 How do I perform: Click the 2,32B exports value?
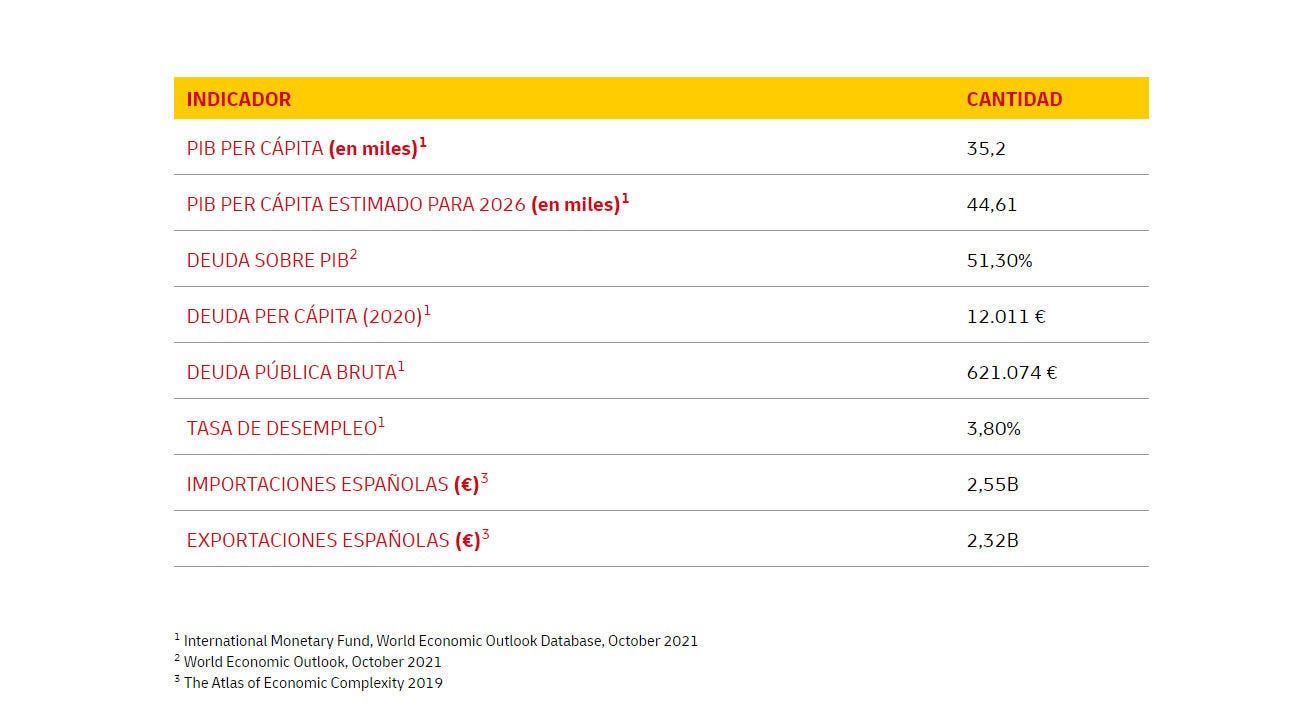click(x=992, y=541)
